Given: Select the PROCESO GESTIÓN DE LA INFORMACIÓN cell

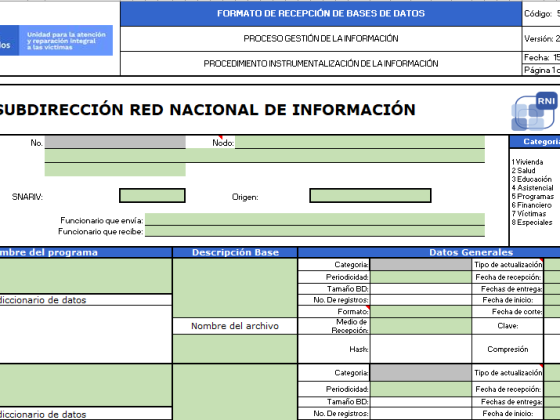Looking at the screenshot, I should coord(321,39).
